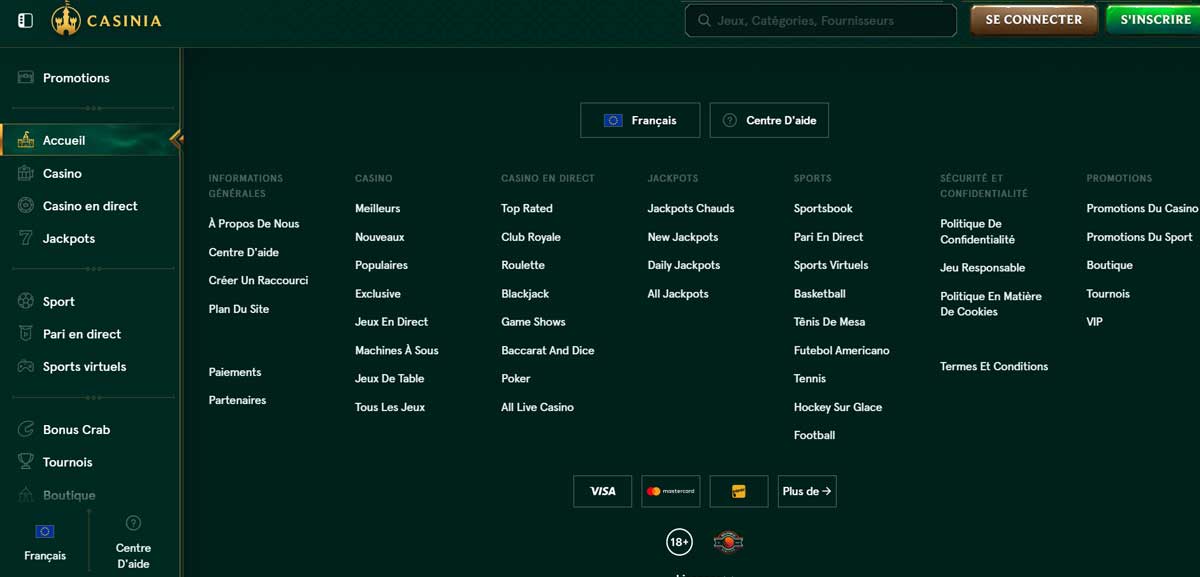Open the Hockey Sur Glace link
1200x577 pixels.
(x=838, y=407)
